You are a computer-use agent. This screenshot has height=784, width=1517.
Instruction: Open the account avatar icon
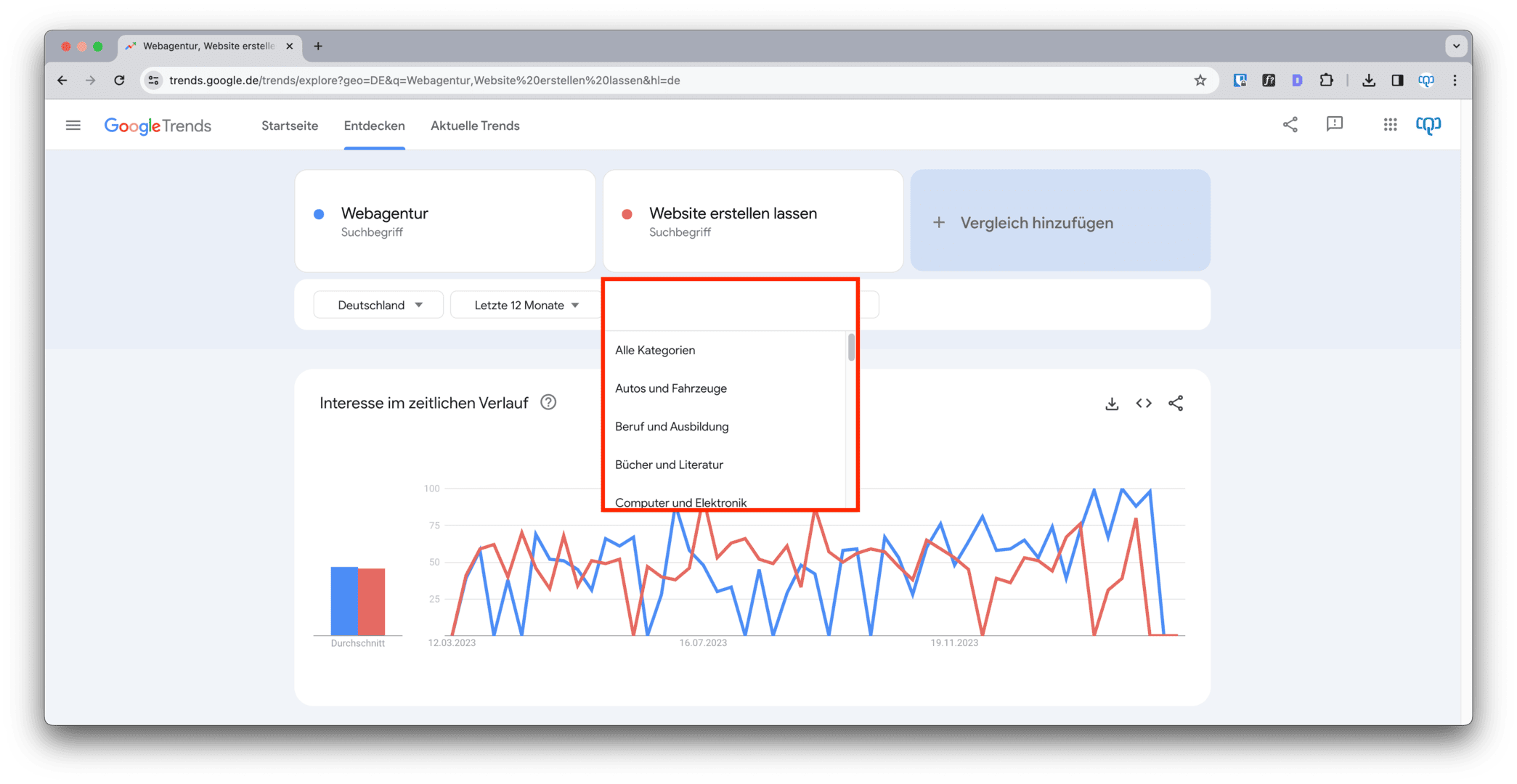1428,125
